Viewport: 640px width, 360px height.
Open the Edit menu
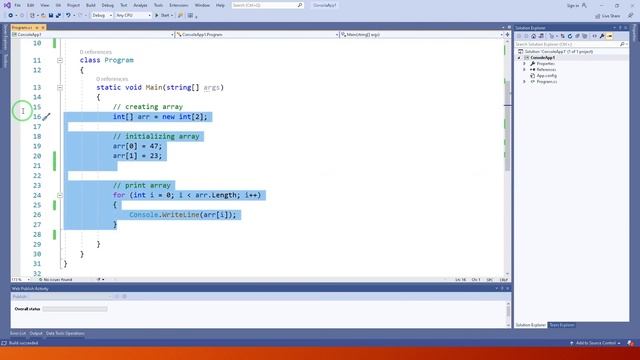pyautogui.click(x=31, y=5)
